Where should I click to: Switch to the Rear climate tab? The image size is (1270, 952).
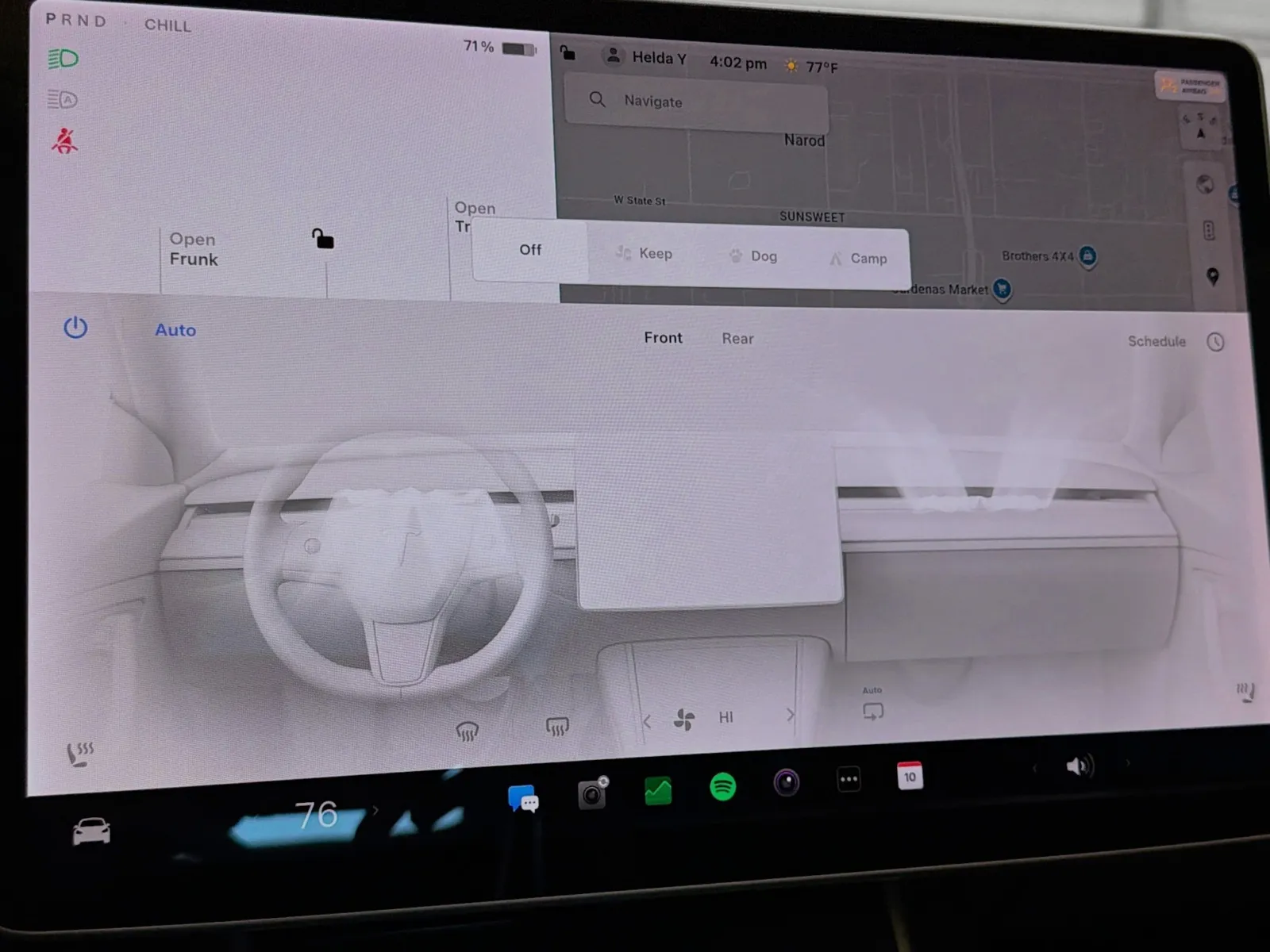[737, 339]
